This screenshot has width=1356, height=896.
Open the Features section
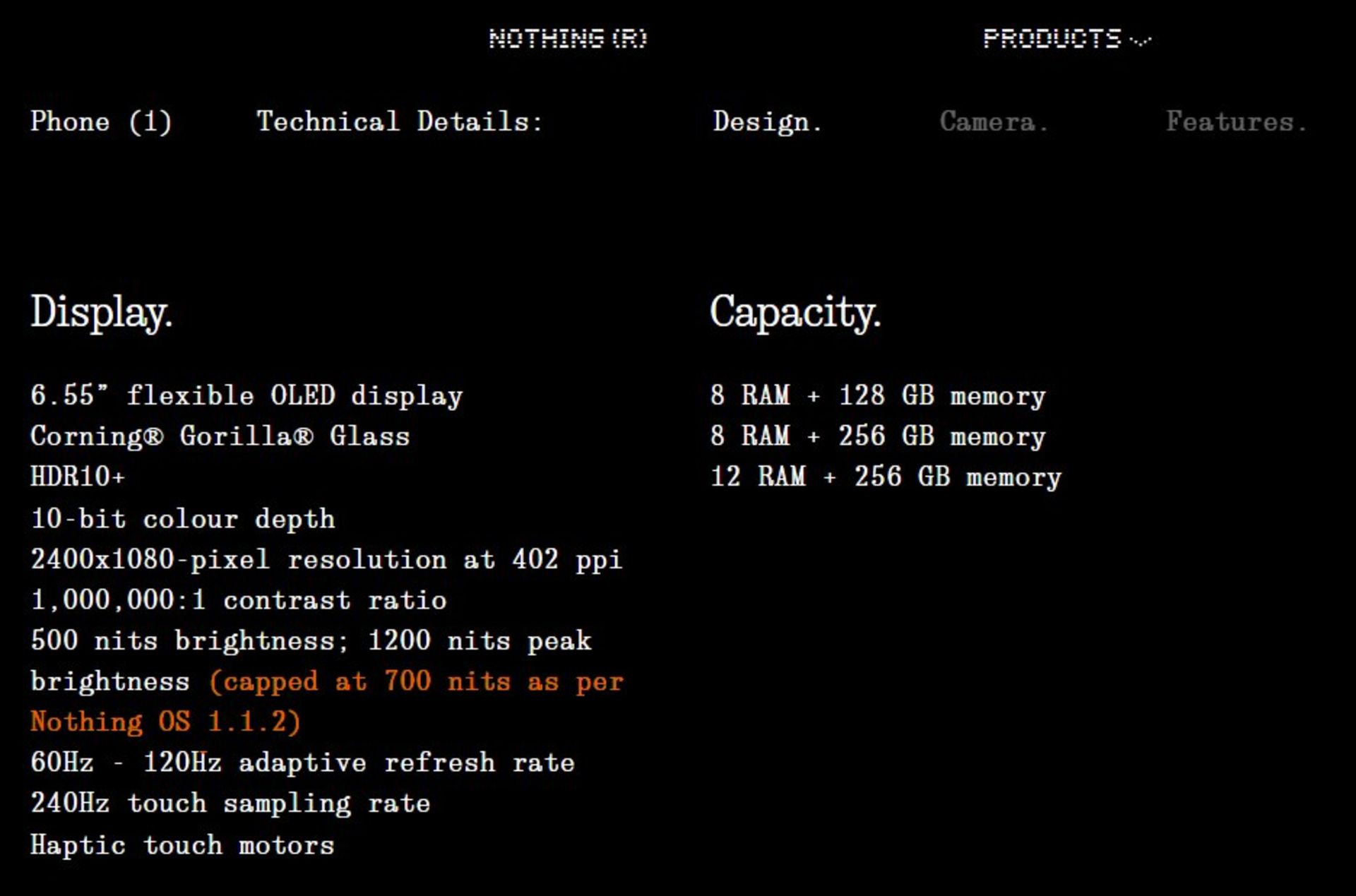point(1236,121)
